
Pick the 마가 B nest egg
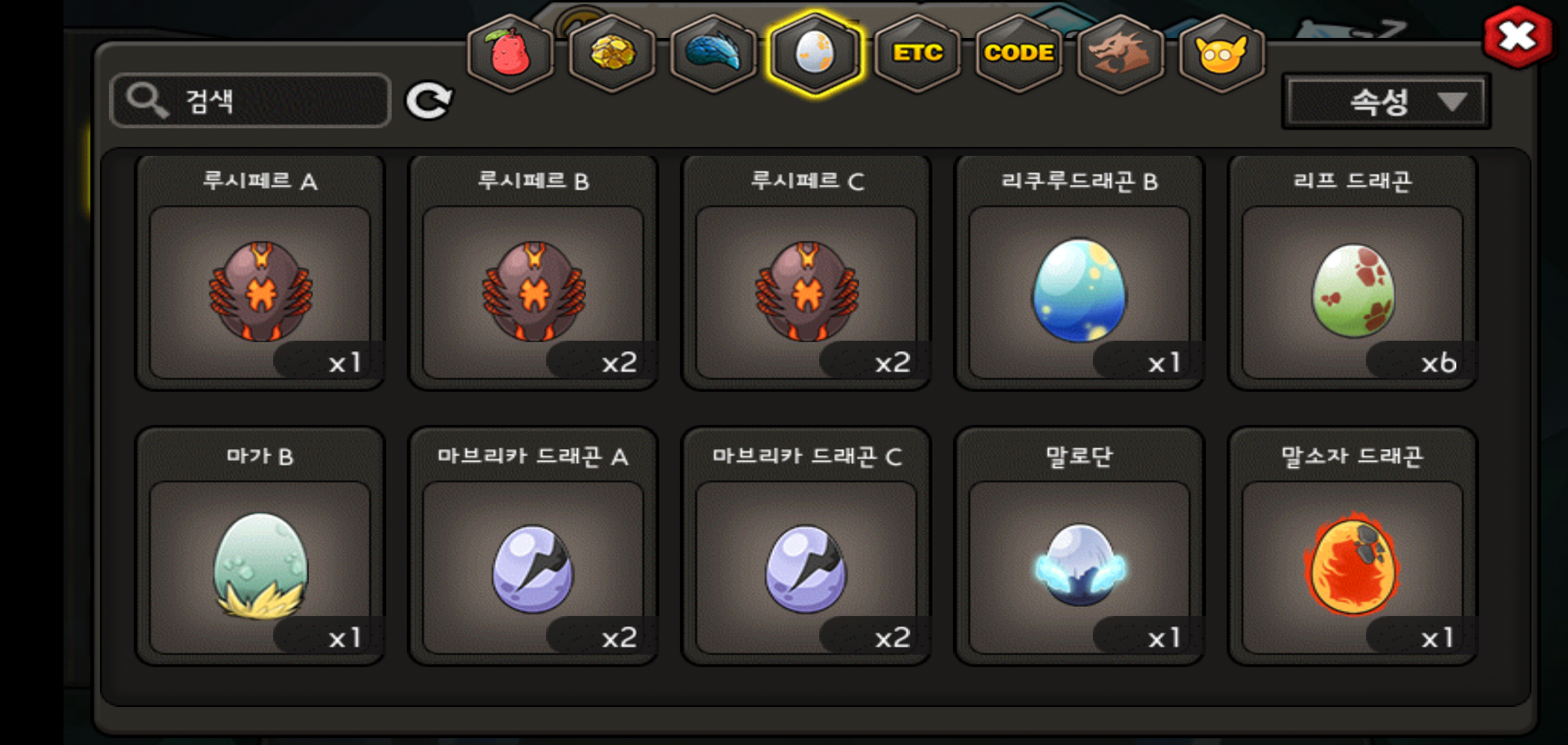coord(260,546)
